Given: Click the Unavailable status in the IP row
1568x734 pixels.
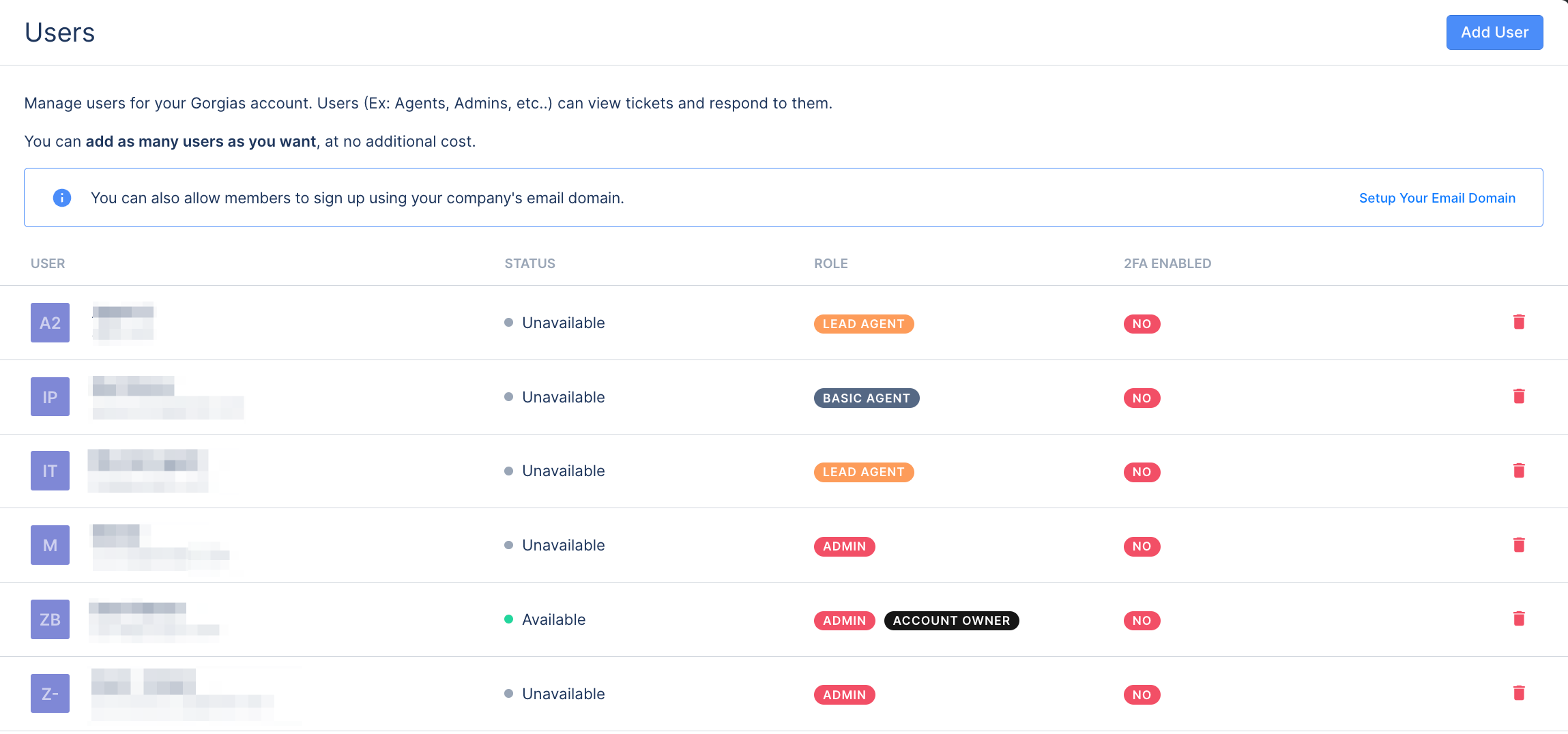Looking at the screenshot, I should click(x=555, y=397).
